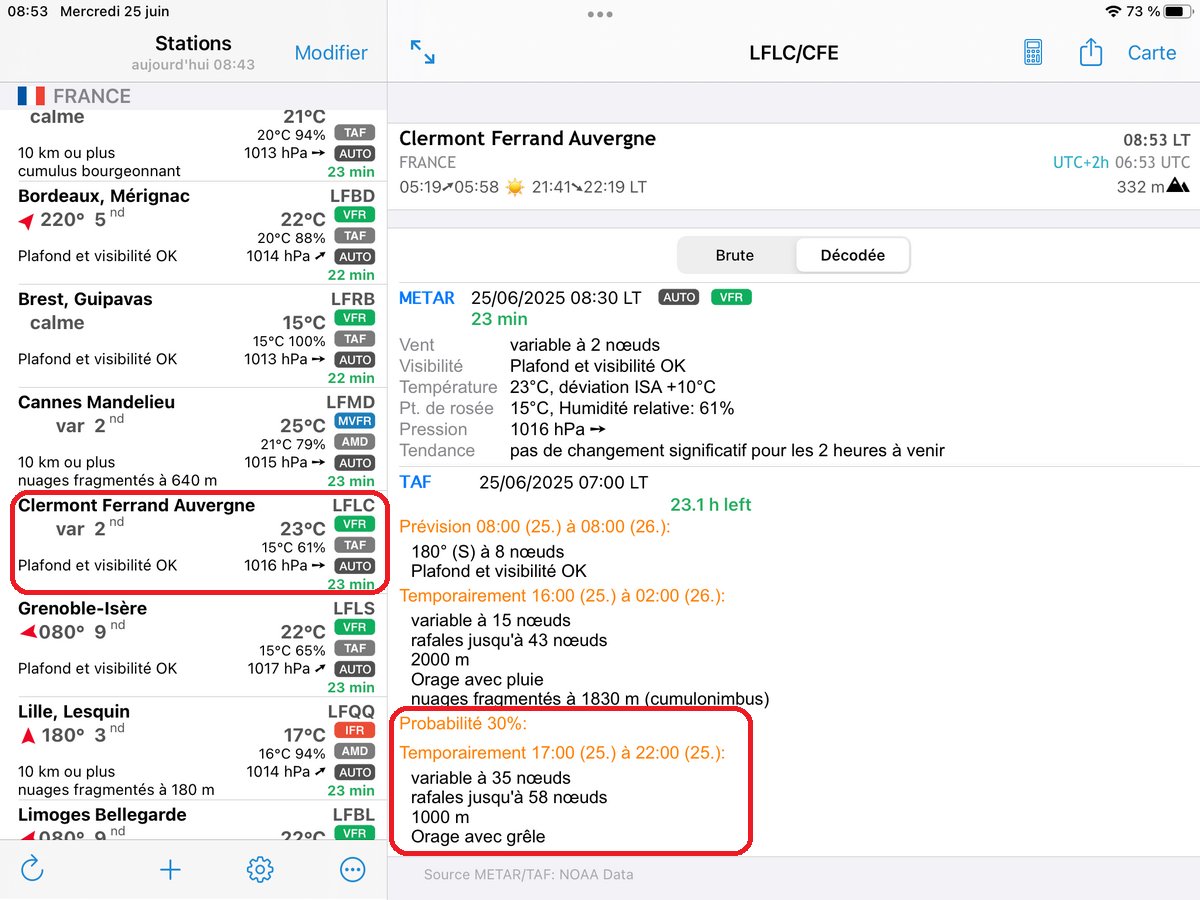The width and height of the screenshot is (1200, 900).
Task: Tap the AUTO badge for Brest
Action: (355, 360)
